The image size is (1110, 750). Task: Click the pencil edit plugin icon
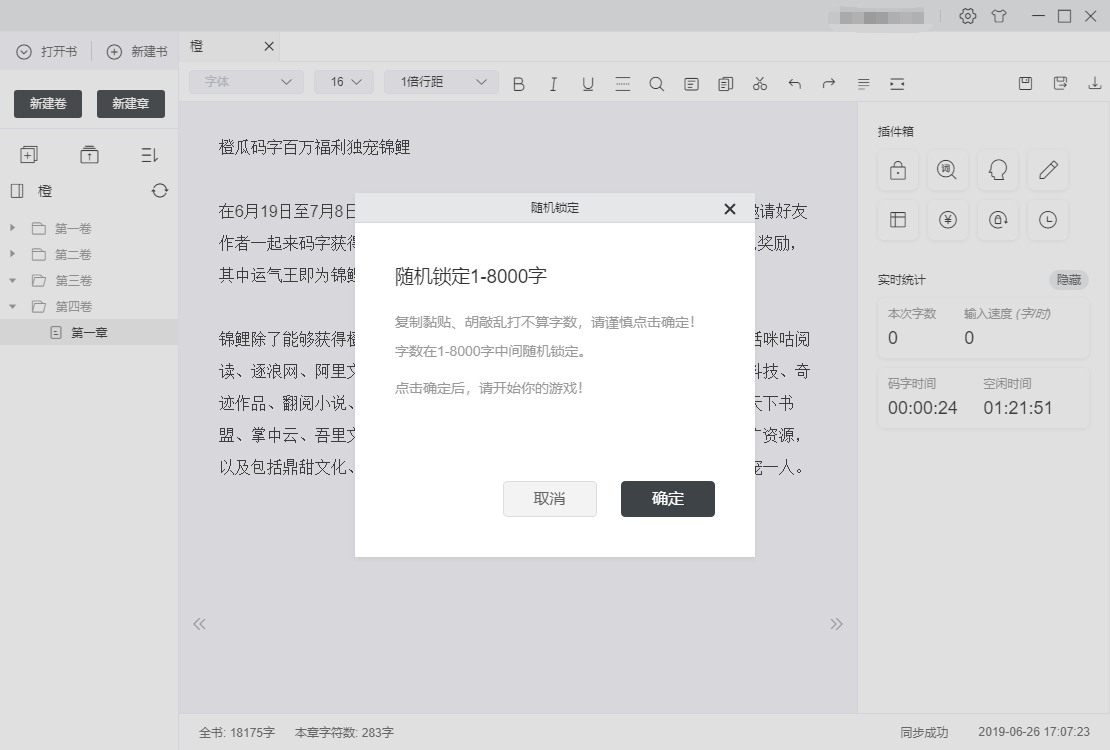1047,171
